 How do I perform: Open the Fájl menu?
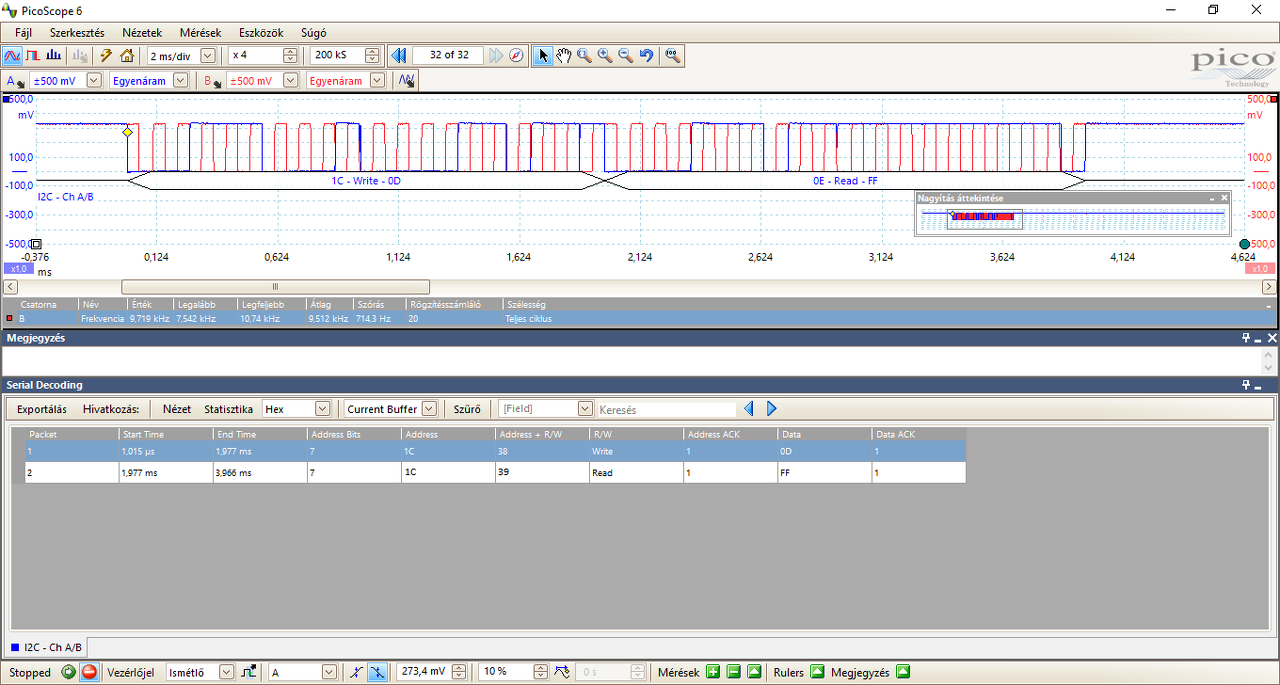point(24,33)
